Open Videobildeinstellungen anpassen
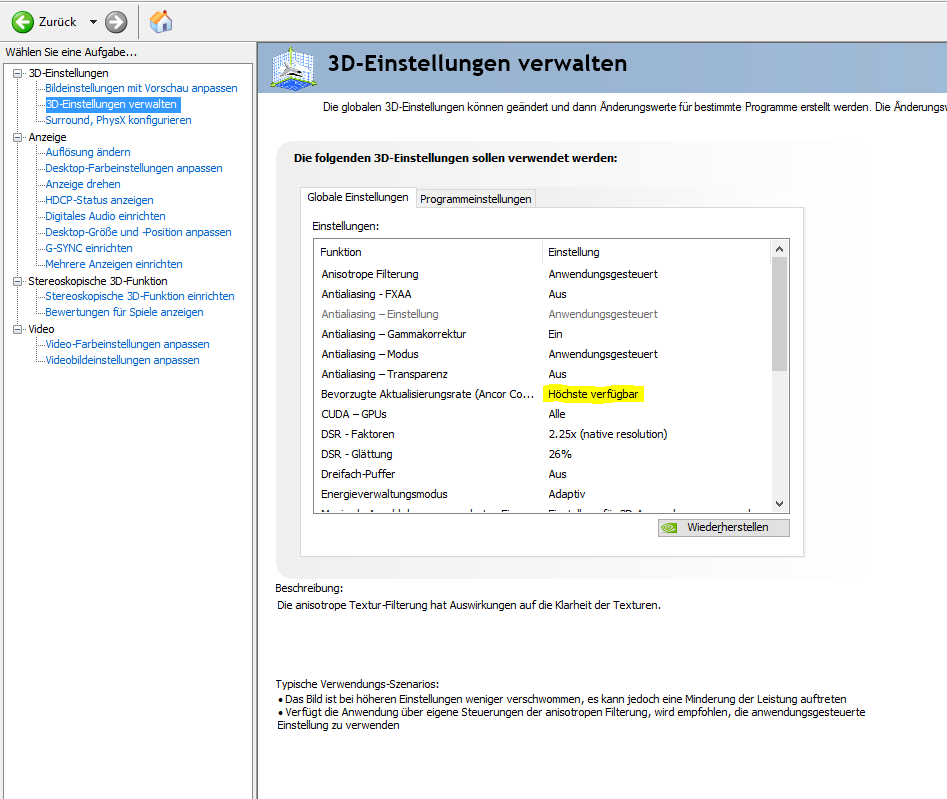Image resolution: width=947 pixels, height=799 pixels. pos(123,360)
